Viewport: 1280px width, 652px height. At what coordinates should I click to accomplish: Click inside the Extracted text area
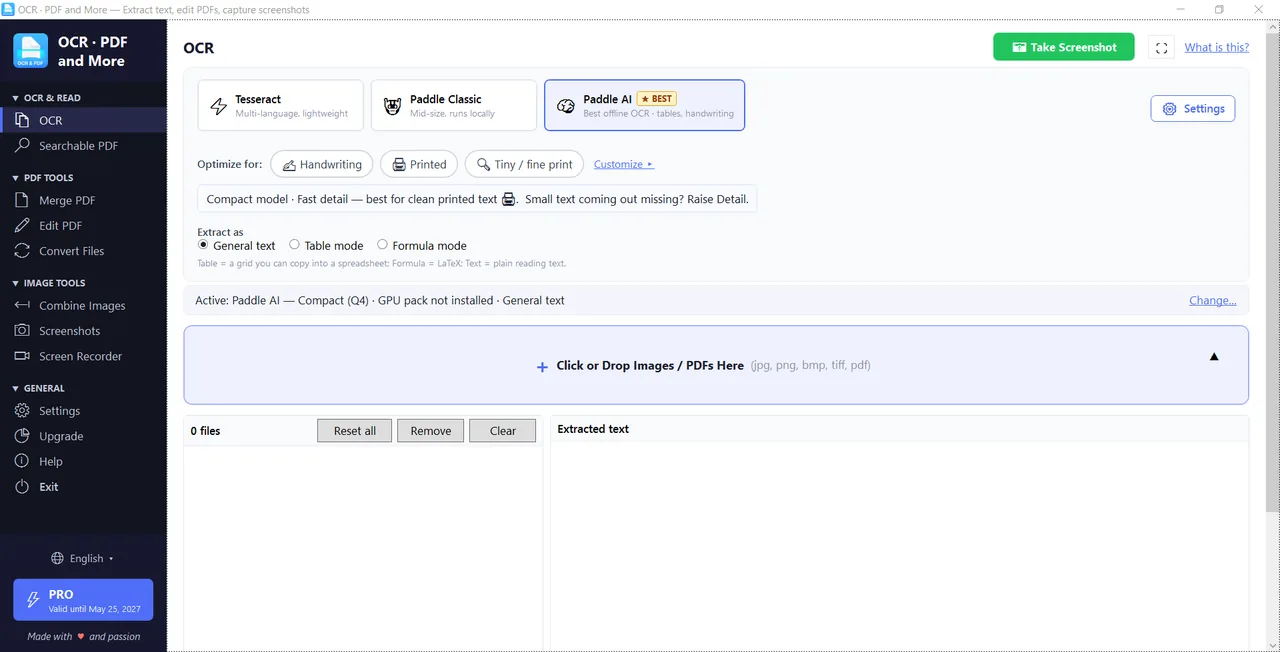coord(899,545)
